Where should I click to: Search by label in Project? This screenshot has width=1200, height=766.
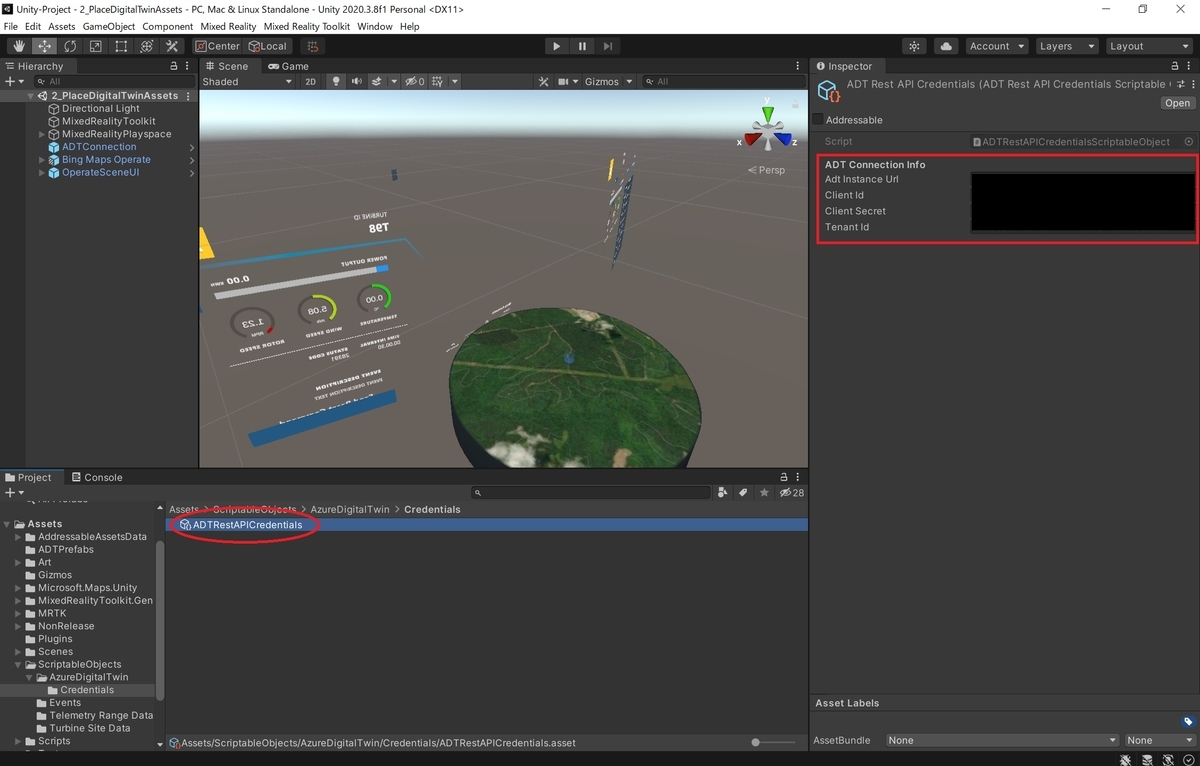[743, 493]
